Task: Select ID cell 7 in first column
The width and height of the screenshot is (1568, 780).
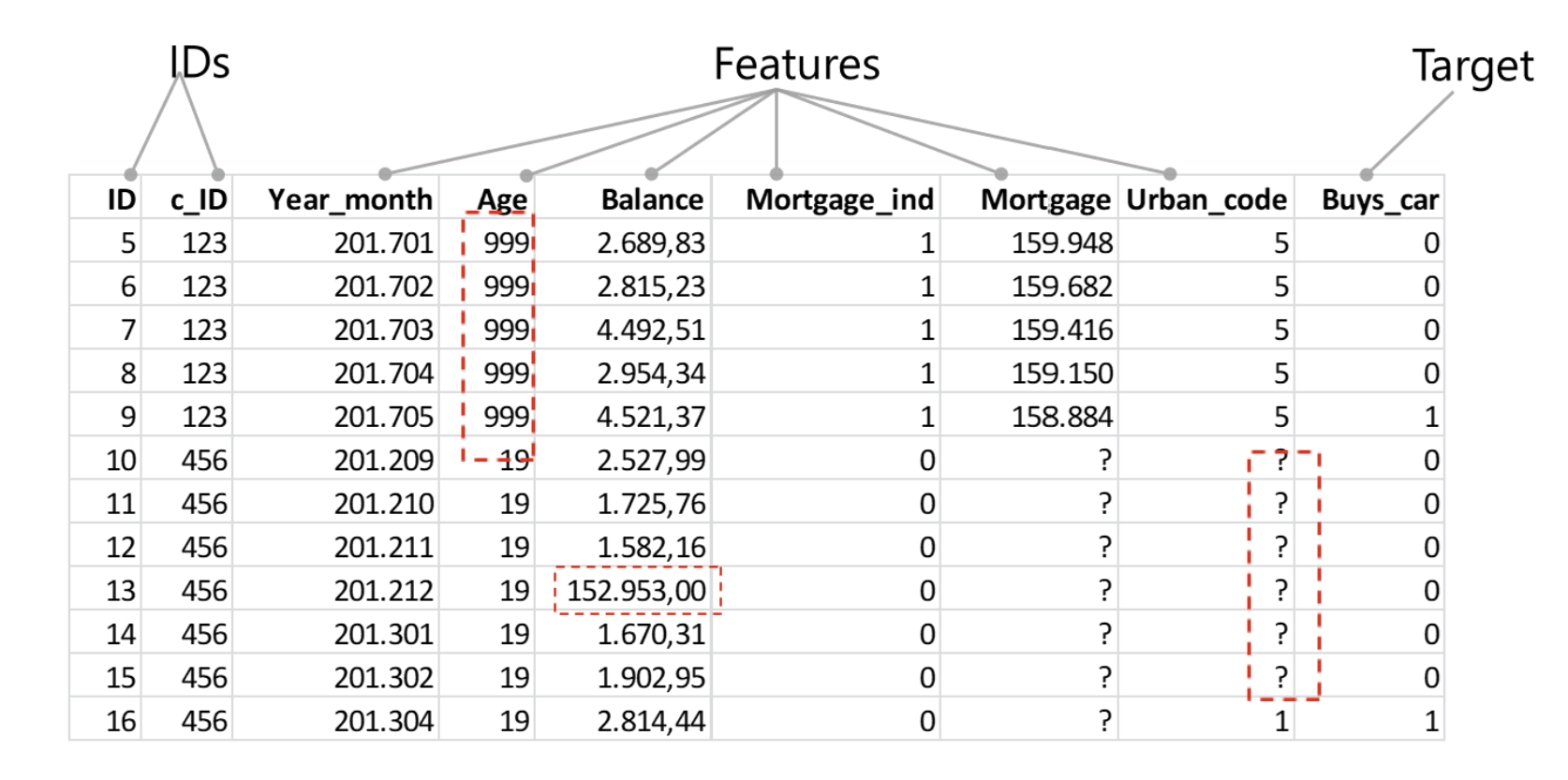Action: click(x=127, y=331)
